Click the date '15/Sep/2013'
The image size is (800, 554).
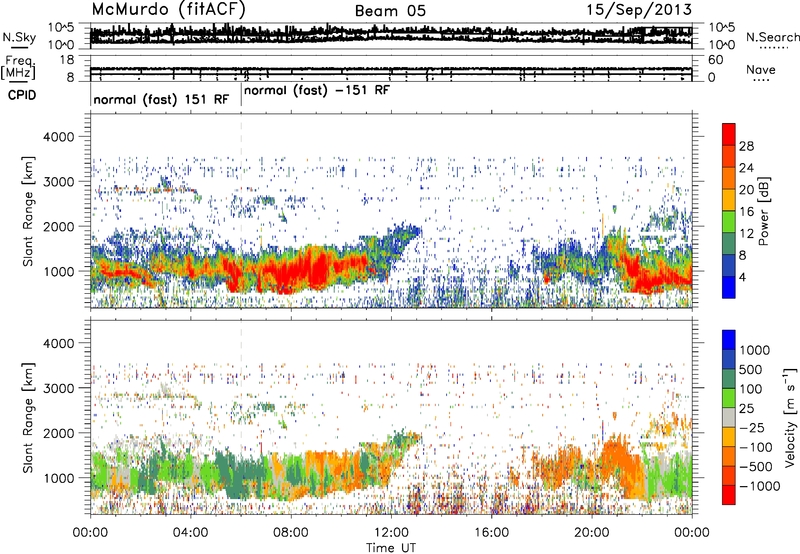coord(639,10)
